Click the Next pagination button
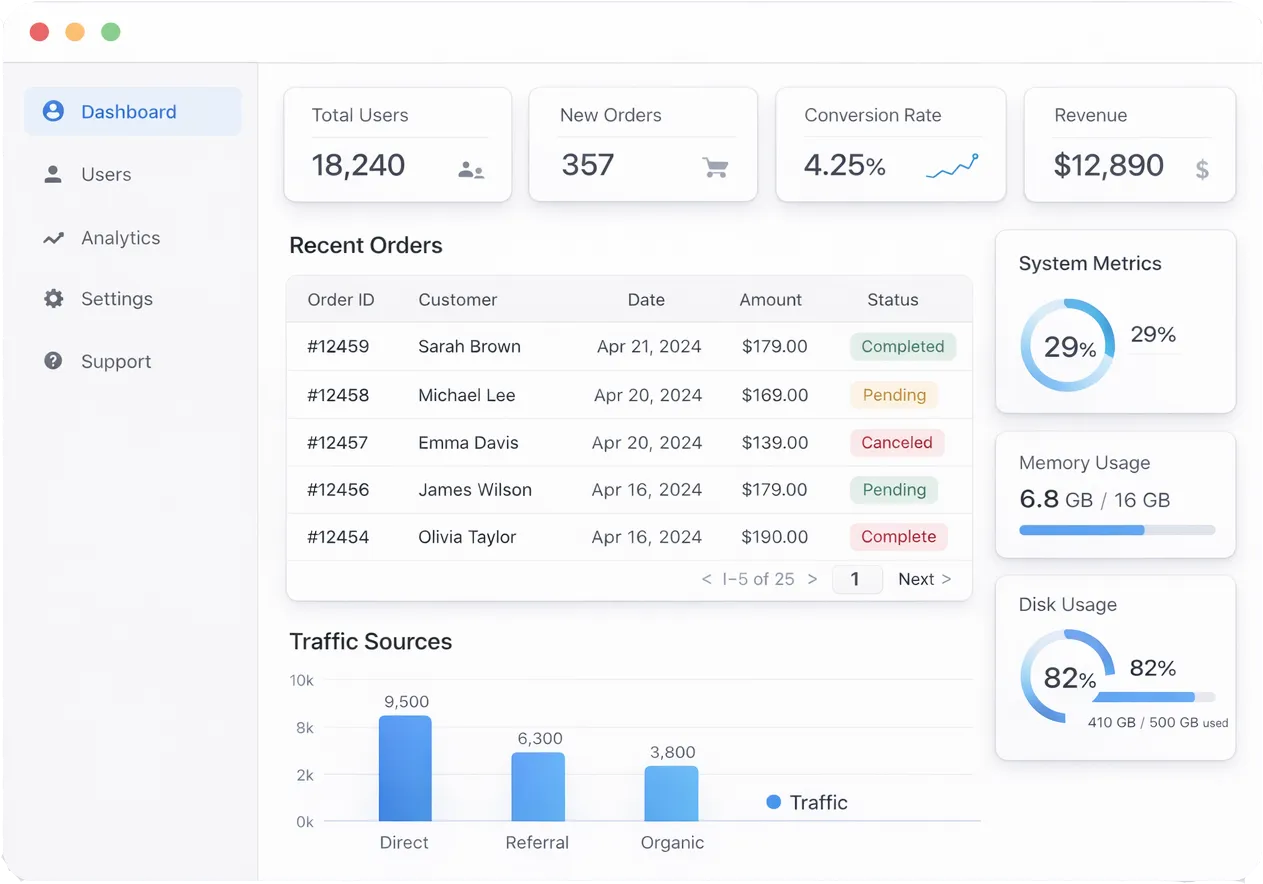Image resolution: width=1263 pixels, height=884 pixels. tap(924, 579)
